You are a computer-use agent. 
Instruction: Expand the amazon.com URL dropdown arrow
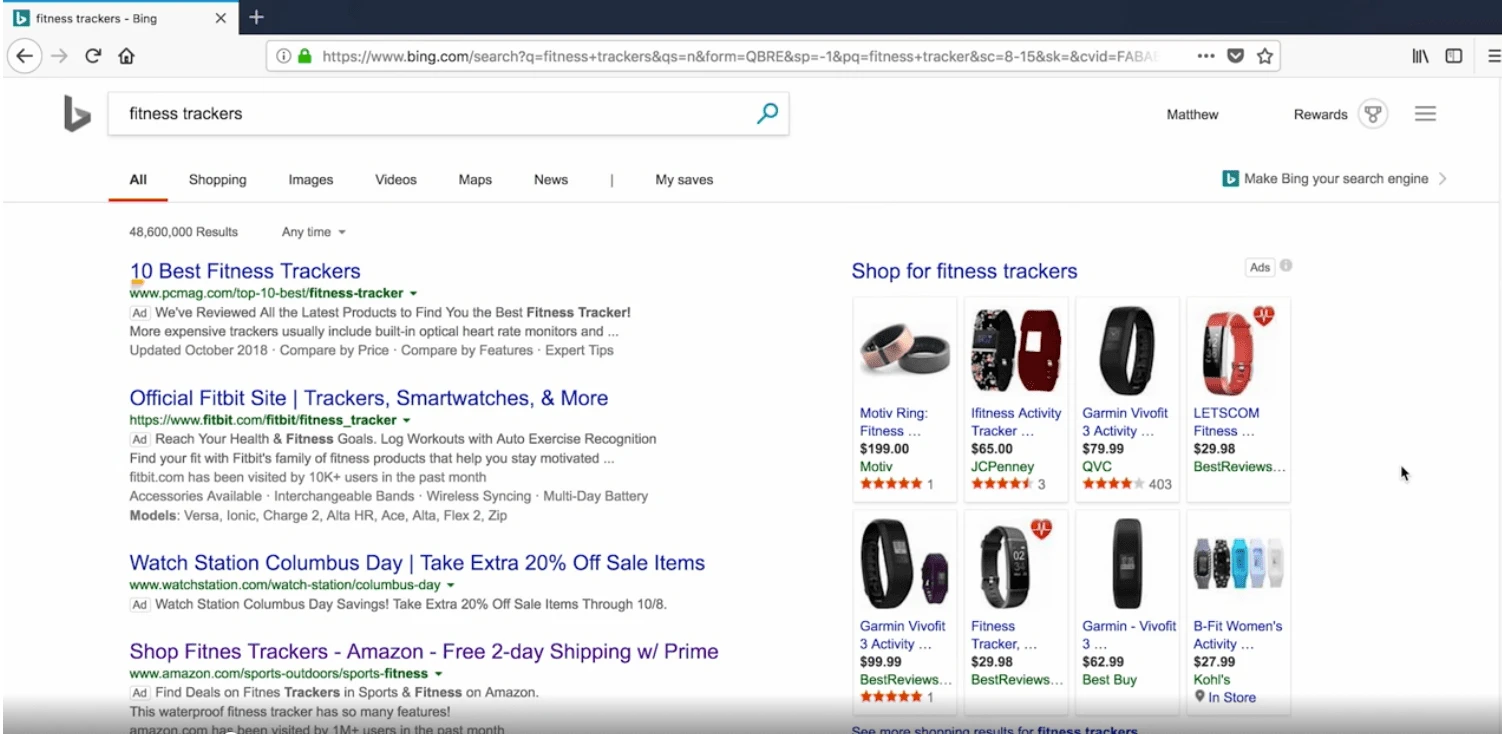point(437,675)
